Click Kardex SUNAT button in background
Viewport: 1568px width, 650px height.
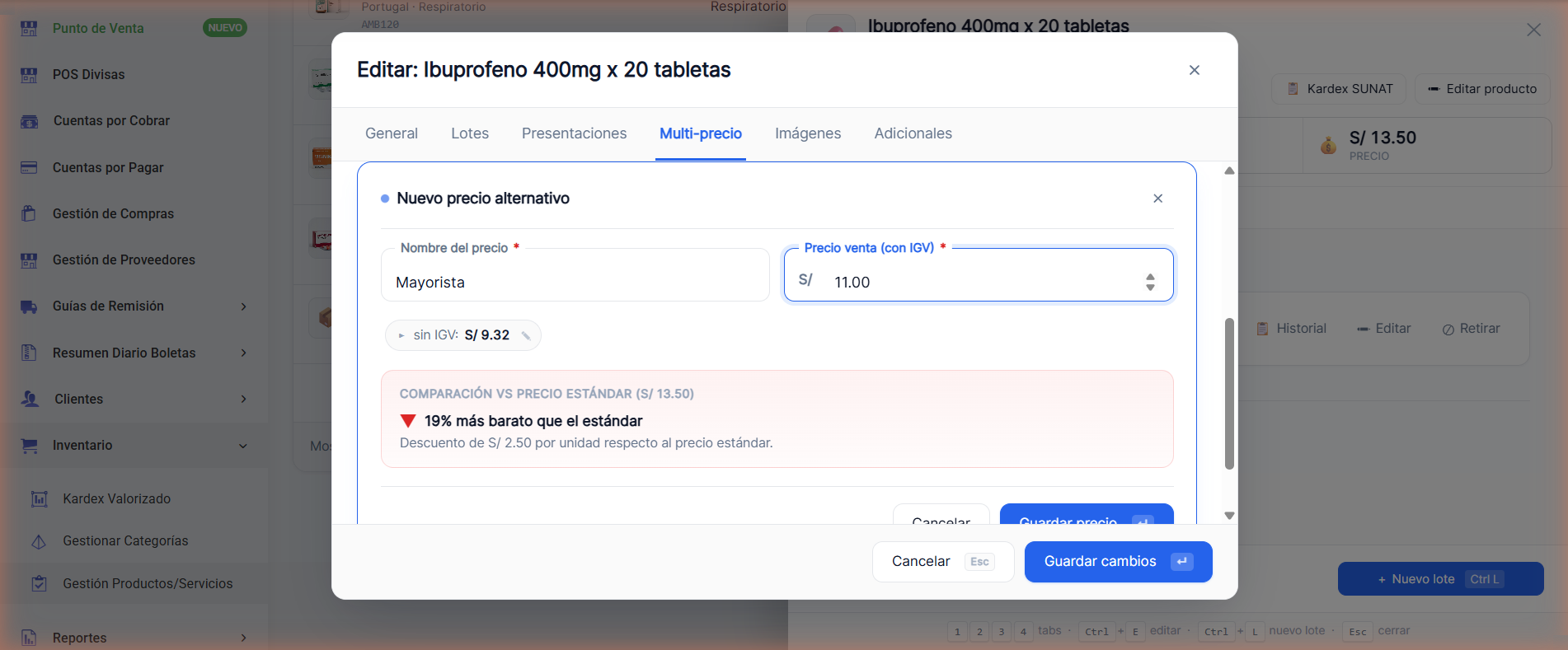1340,89
